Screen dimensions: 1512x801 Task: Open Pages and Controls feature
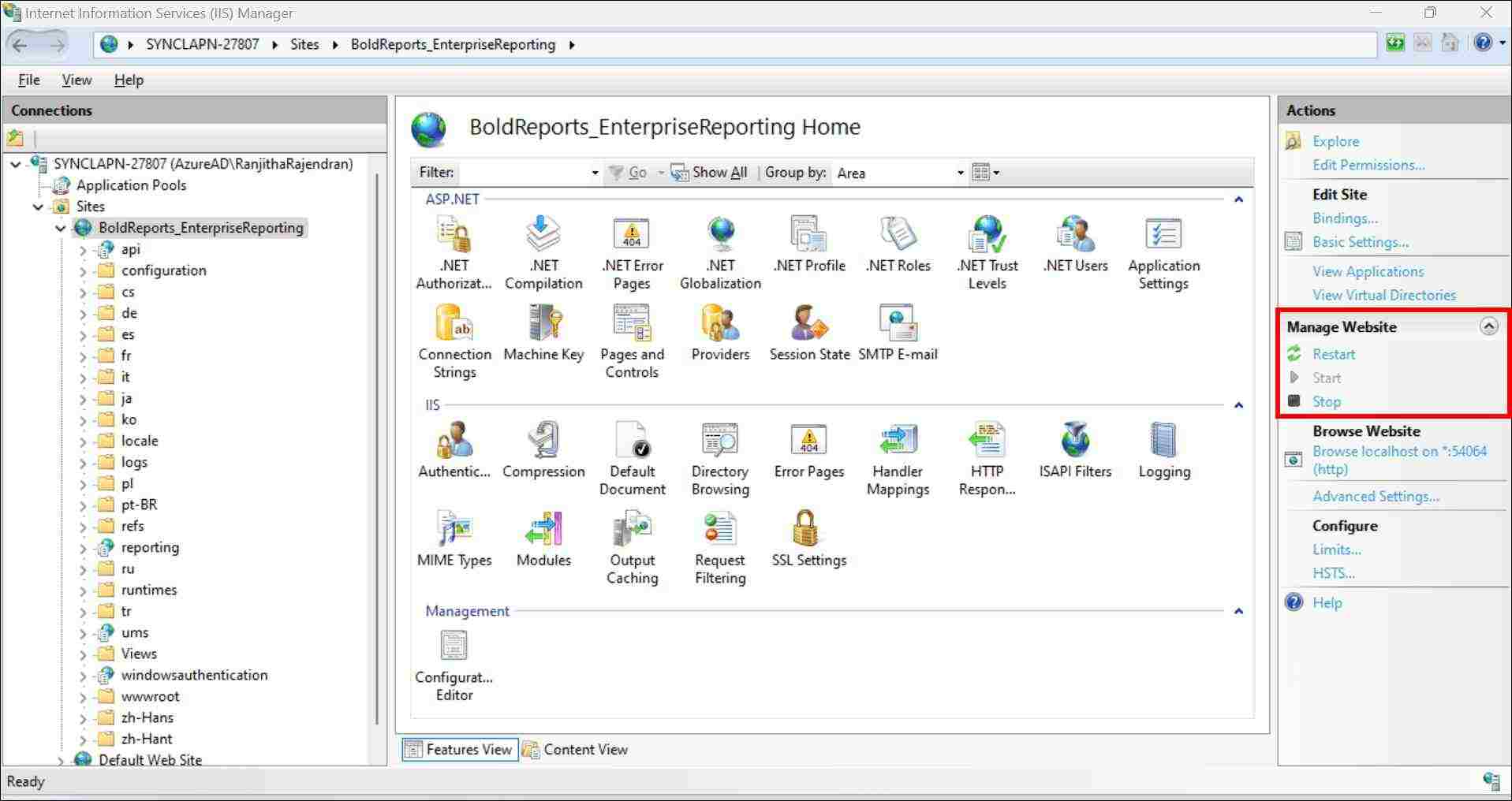[x=632, y=341]
